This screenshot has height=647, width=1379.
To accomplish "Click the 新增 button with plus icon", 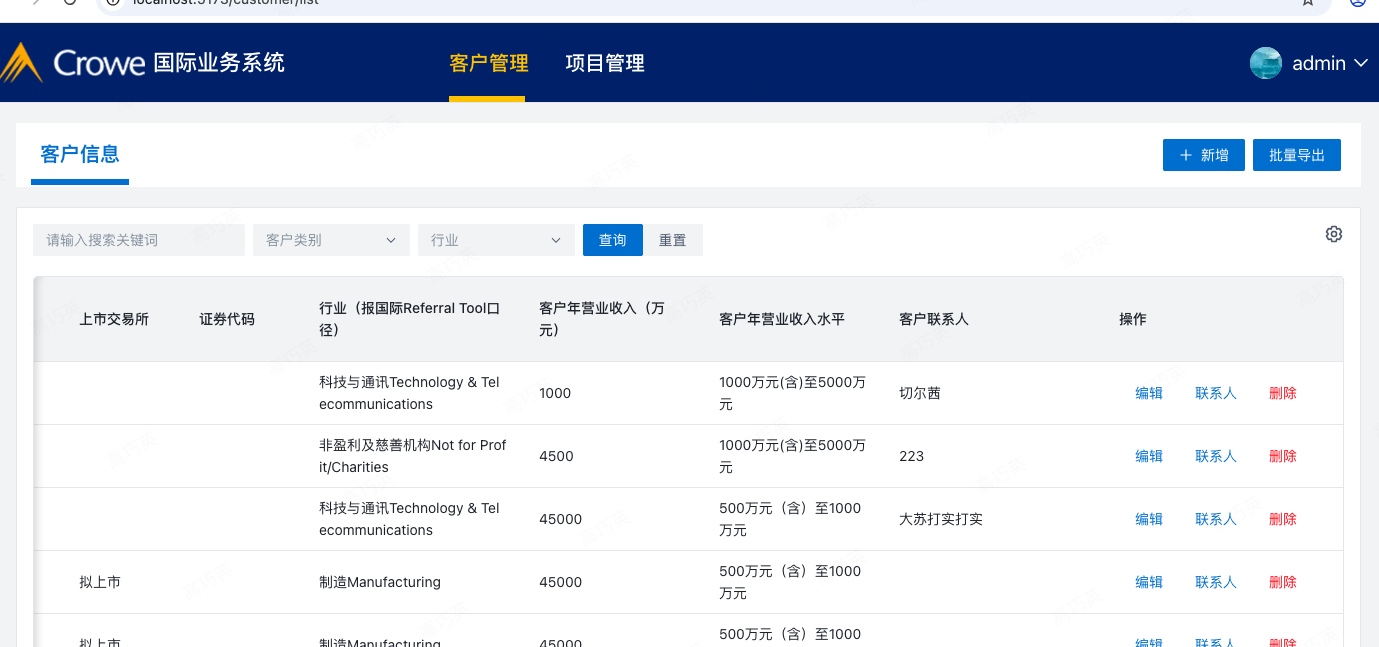I will point(1203,155).
